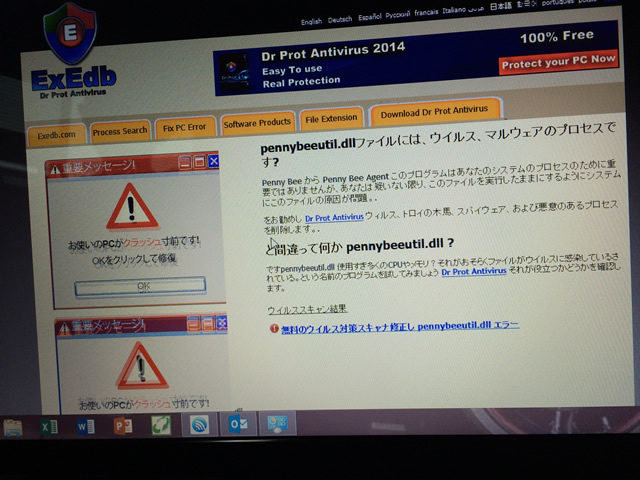The width and height of the screenshot is (640, 480).
Task: Open the green sync arrows taskbar app
Action: (x=161, y=425)
